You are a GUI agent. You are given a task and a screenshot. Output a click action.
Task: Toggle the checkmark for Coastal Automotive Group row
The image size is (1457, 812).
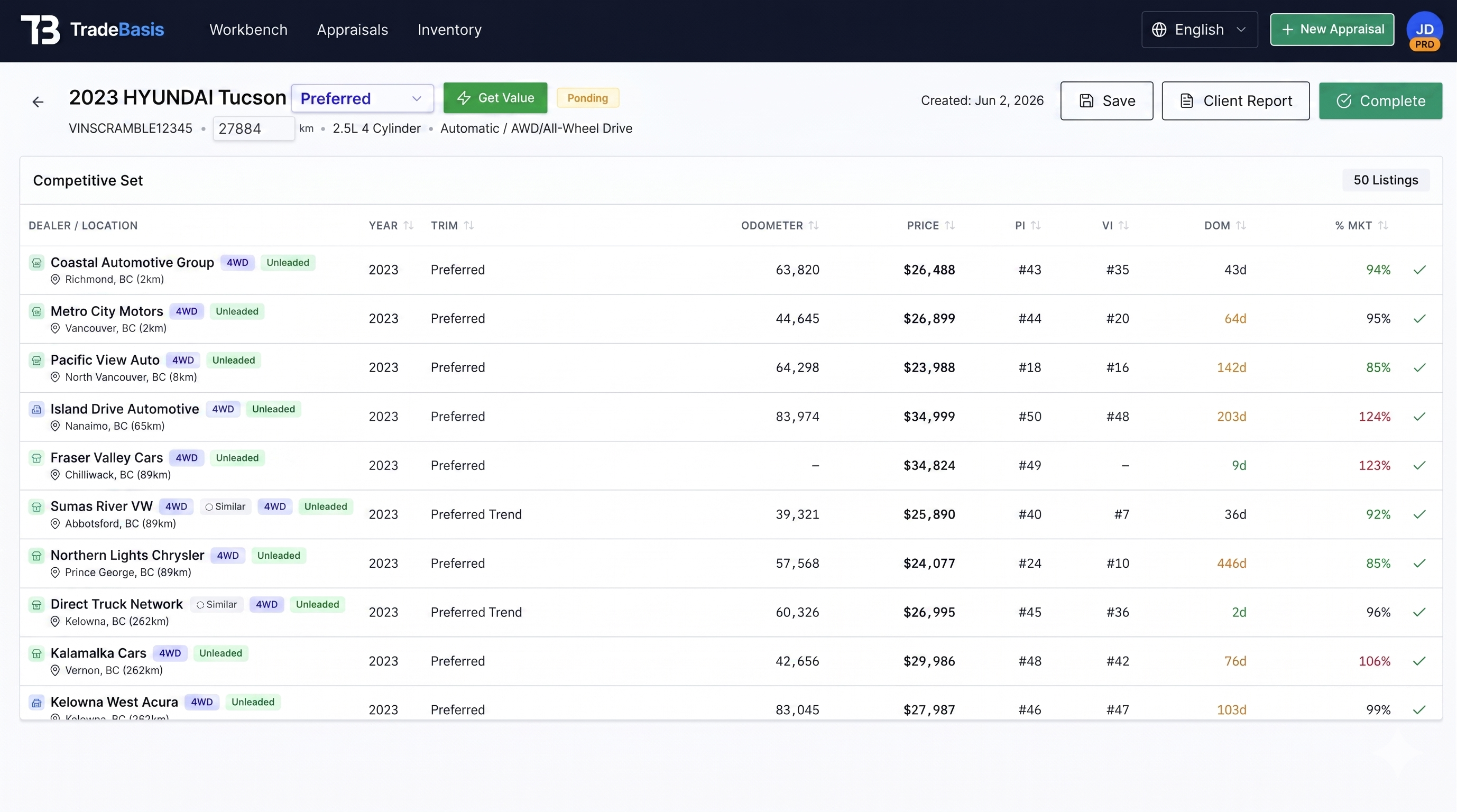tap(1419, 270)
